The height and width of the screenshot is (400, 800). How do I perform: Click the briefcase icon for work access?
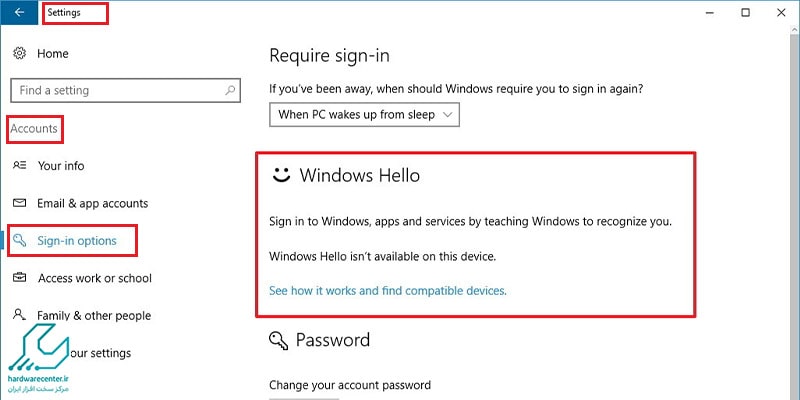19,278
